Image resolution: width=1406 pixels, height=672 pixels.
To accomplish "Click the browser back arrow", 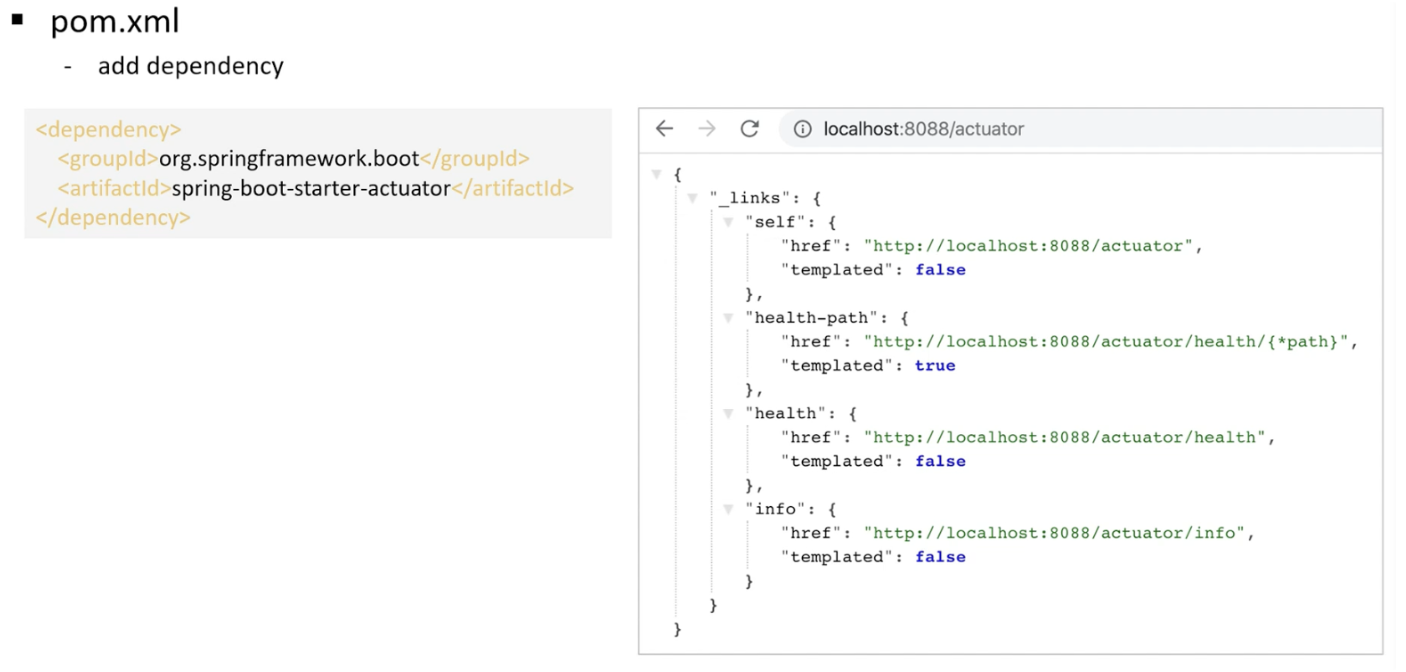I will [x=664, y=129].
